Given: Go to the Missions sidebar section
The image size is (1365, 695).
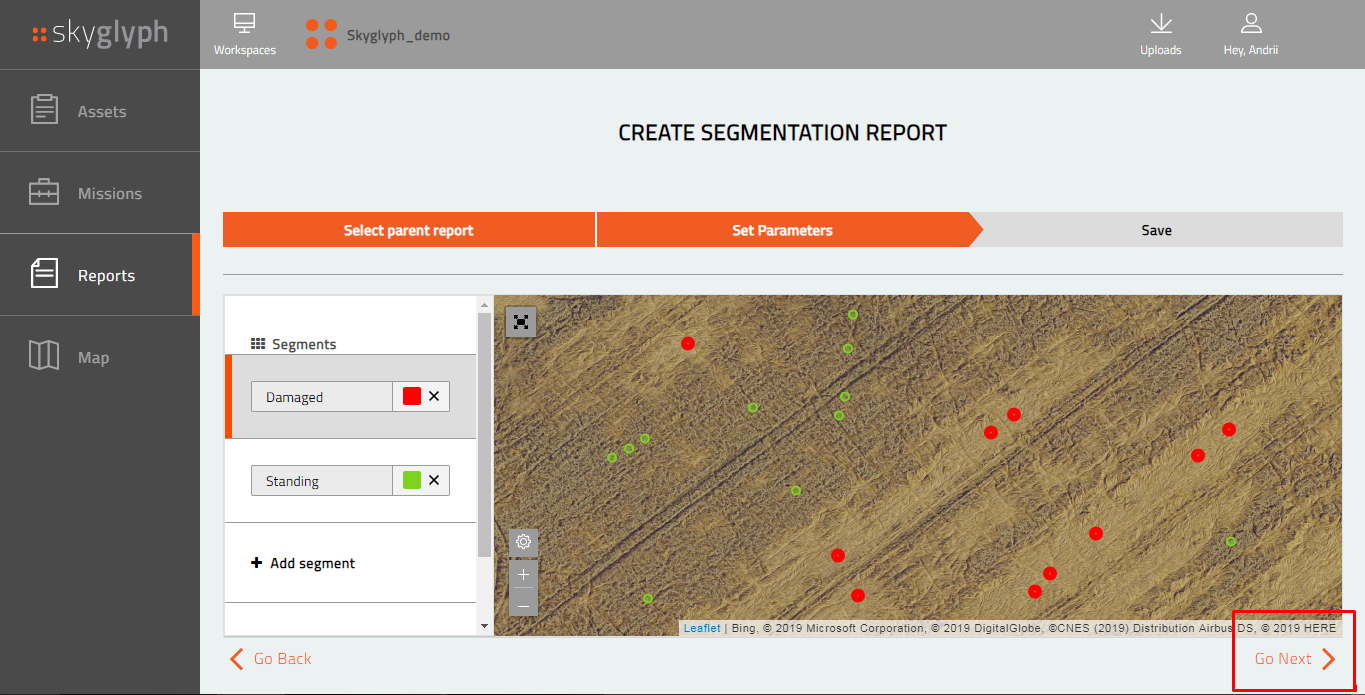Looking at the screenshot, I should pos(100,193).
